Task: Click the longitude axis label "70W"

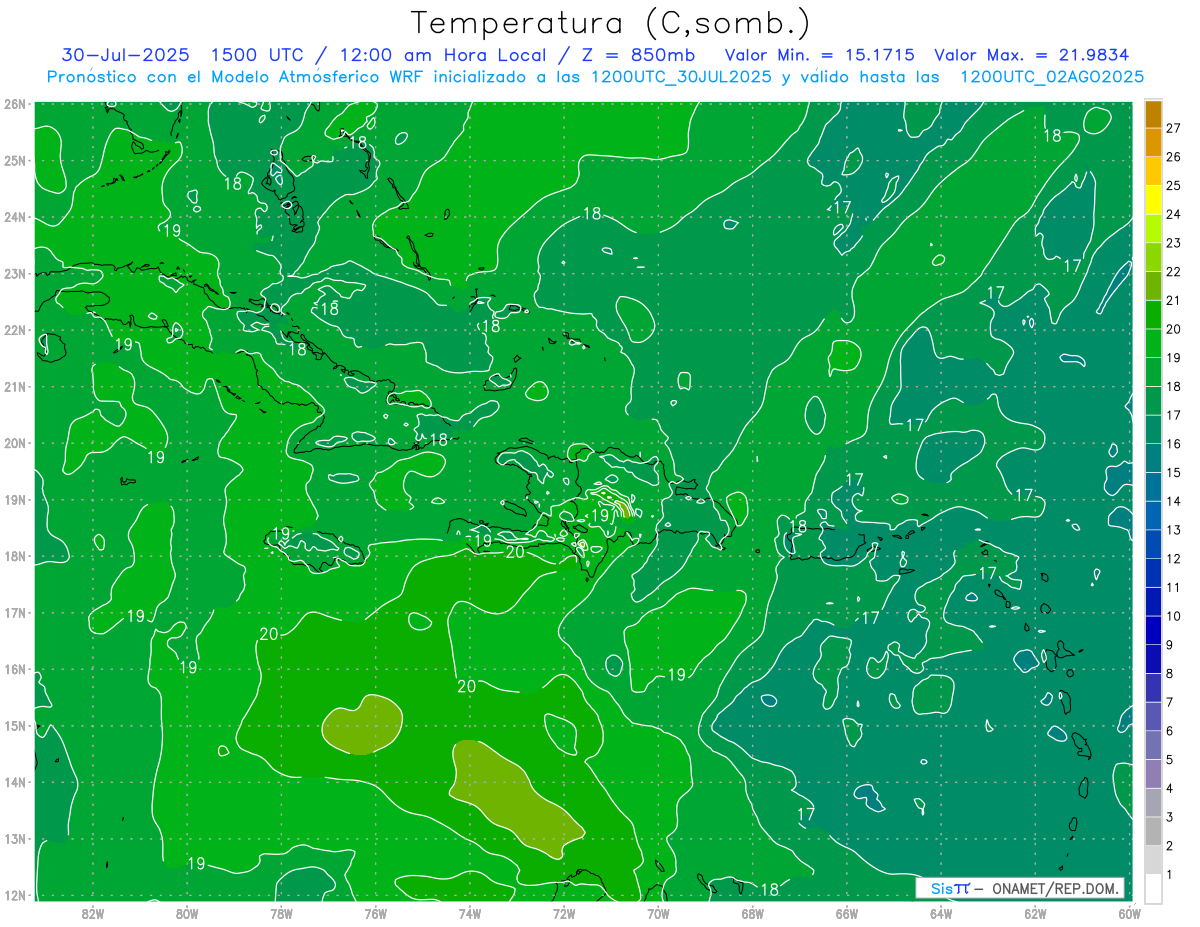Action: pyautogui.click(x=658, y=913)
